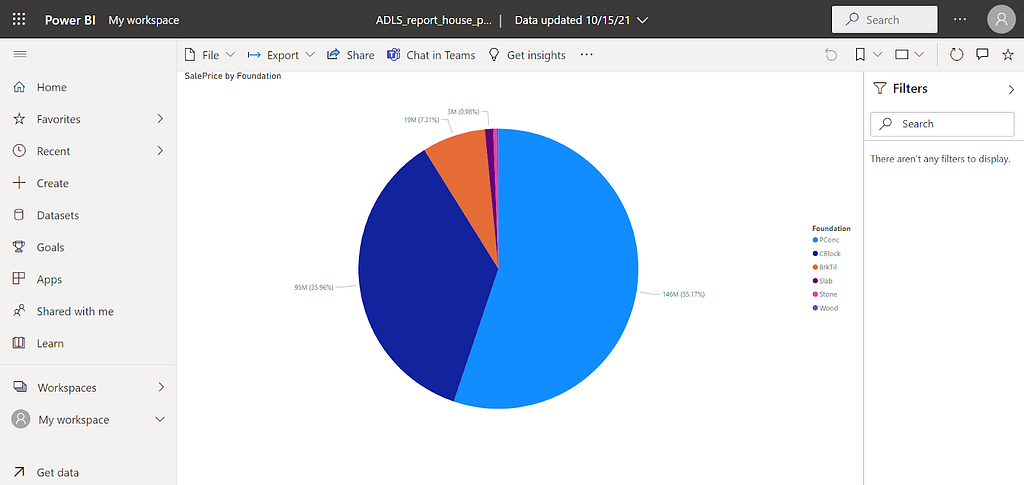Image resolution: width=1024 pixels, height=485 pixels.
Task: Click the Learn book icon
Action: click(20, 343)
